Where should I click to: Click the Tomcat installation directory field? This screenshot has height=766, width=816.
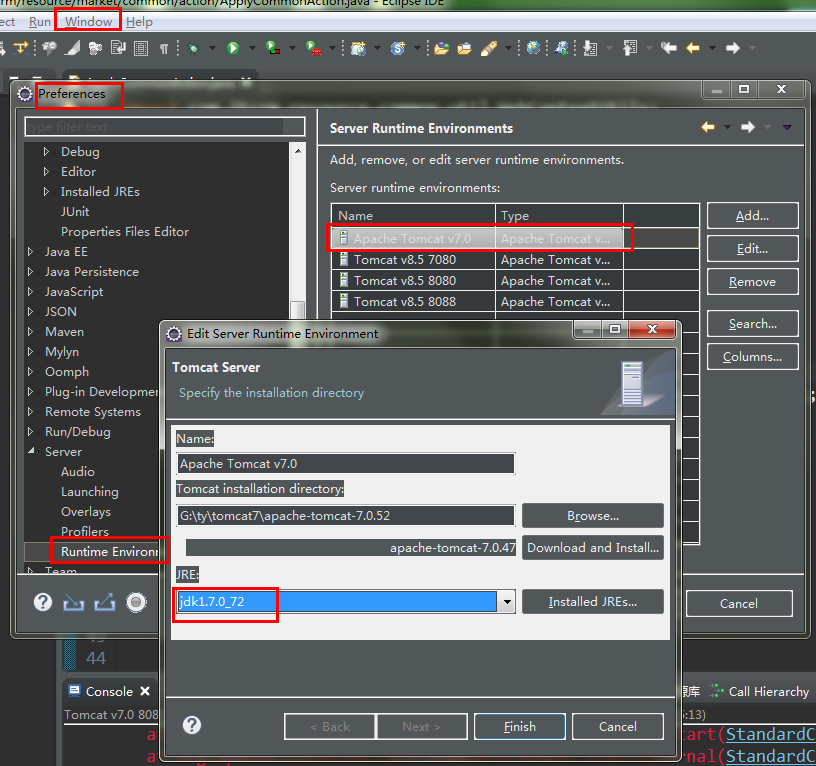(346, 516)
